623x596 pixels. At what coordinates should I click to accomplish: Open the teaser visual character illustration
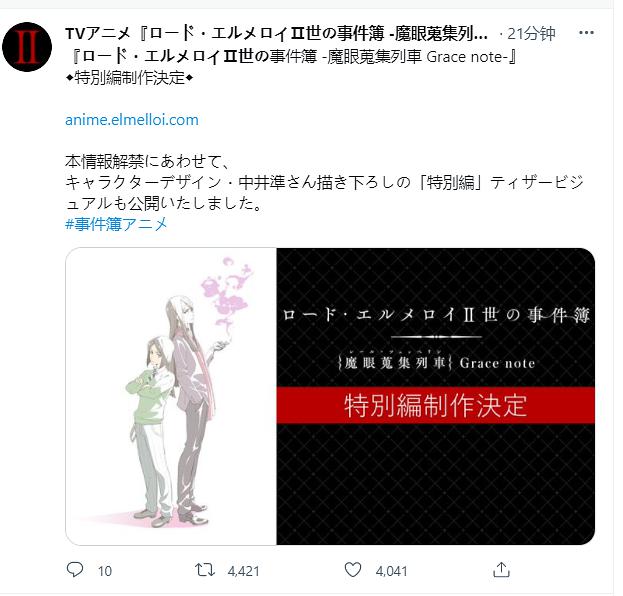click(x=171, y=396)
